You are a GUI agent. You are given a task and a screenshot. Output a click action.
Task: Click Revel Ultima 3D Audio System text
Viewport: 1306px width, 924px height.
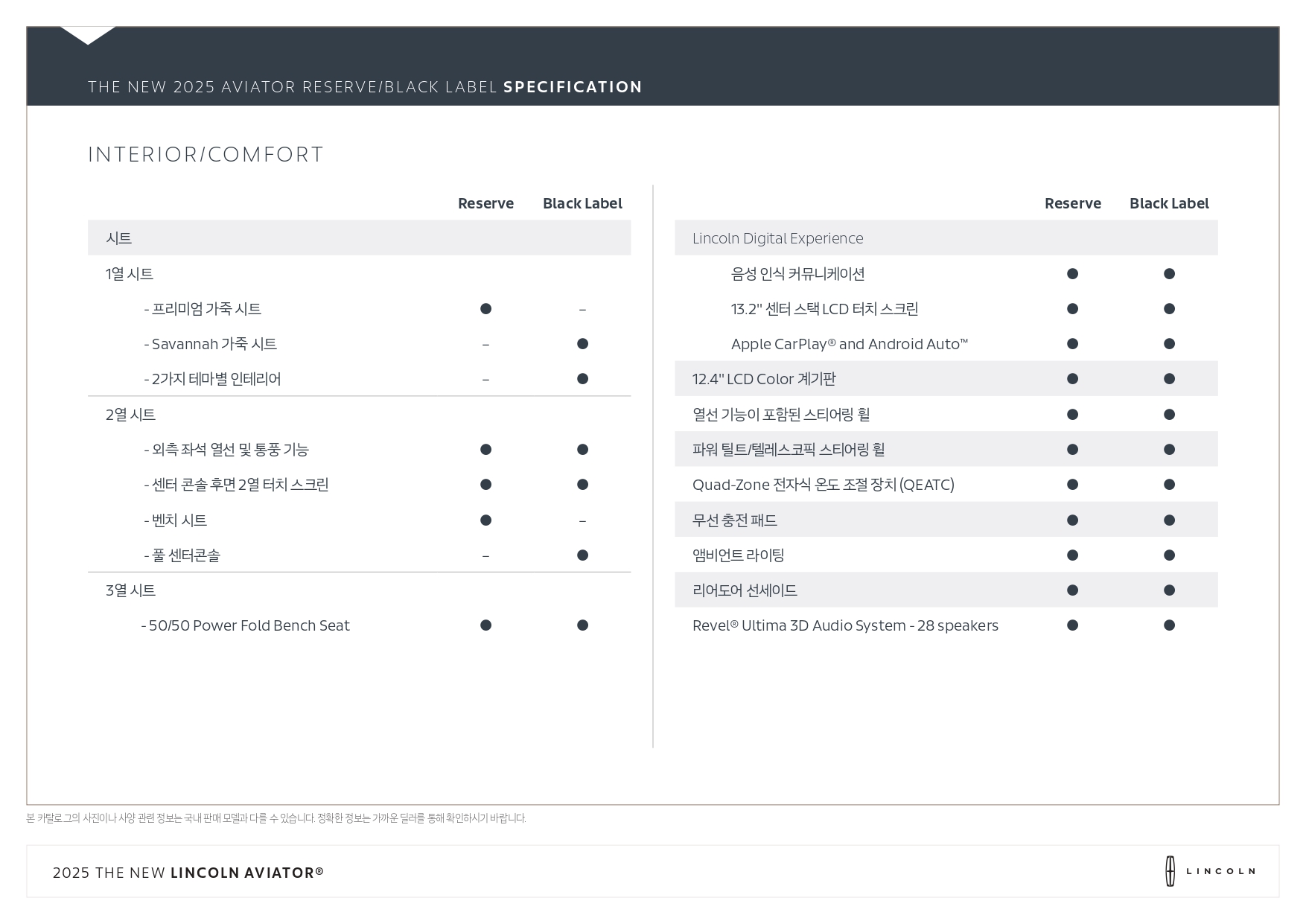tap(845, 625)
